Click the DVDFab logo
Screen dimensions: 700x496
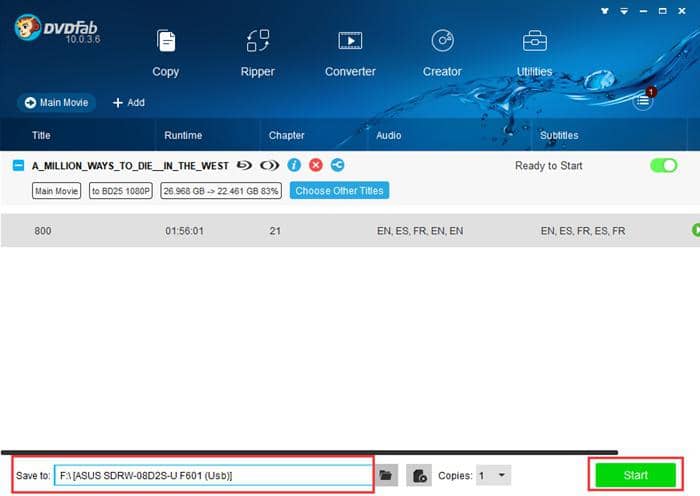(x=56, y=29)
